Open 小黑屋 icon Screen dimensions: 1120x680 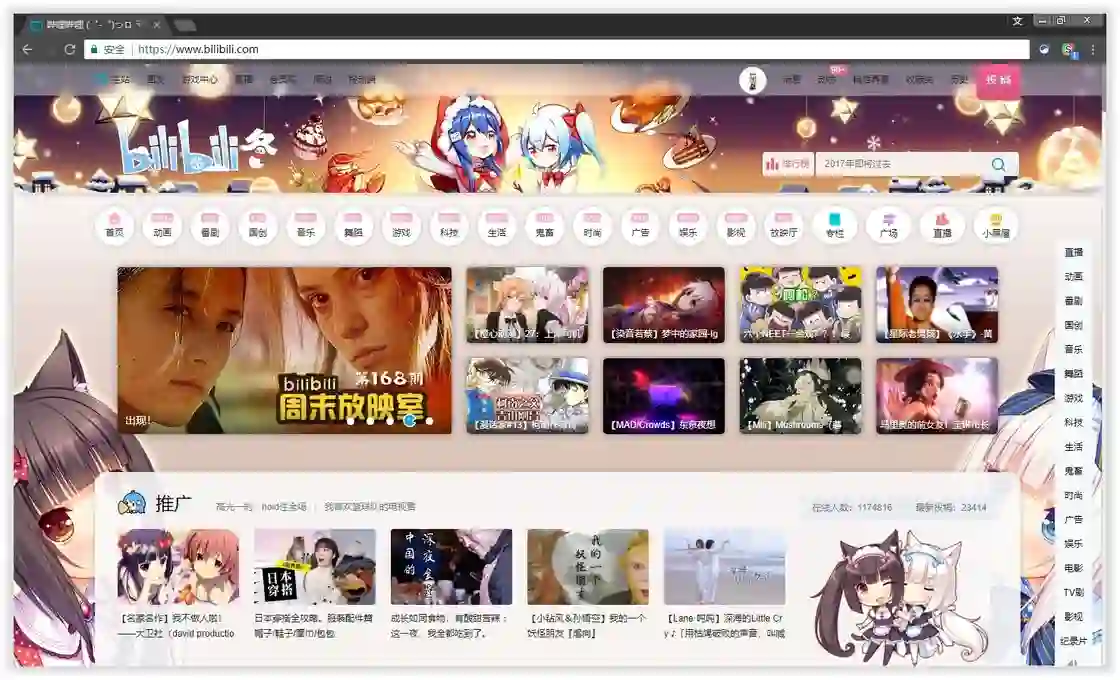tap(996, 226)
